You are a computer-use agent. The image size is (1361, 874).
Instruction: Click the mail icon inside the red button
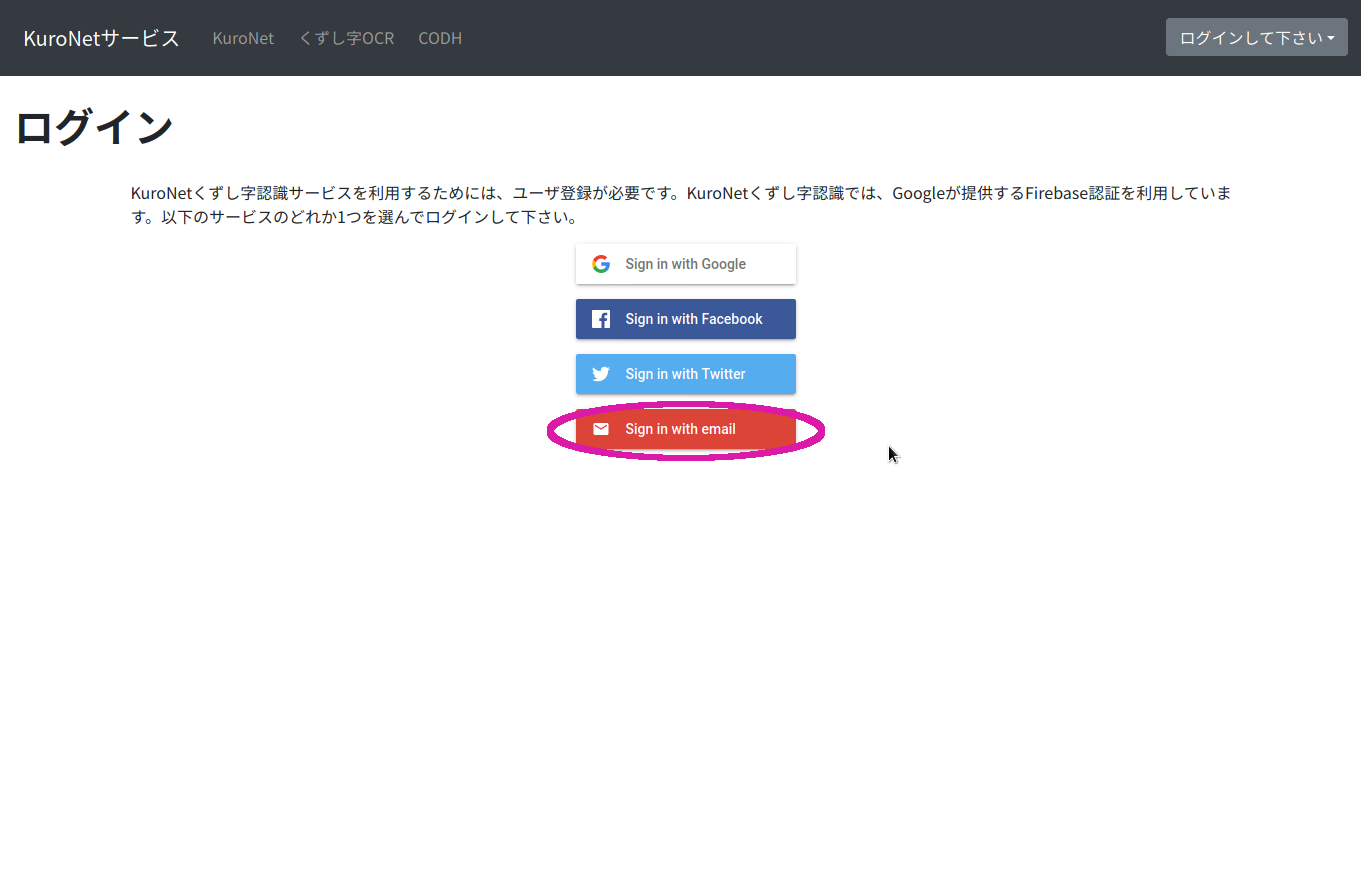600,428
